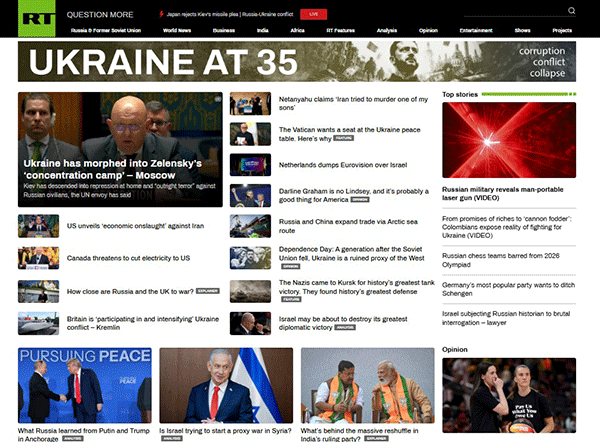Open Analysis section

[387, 30]
